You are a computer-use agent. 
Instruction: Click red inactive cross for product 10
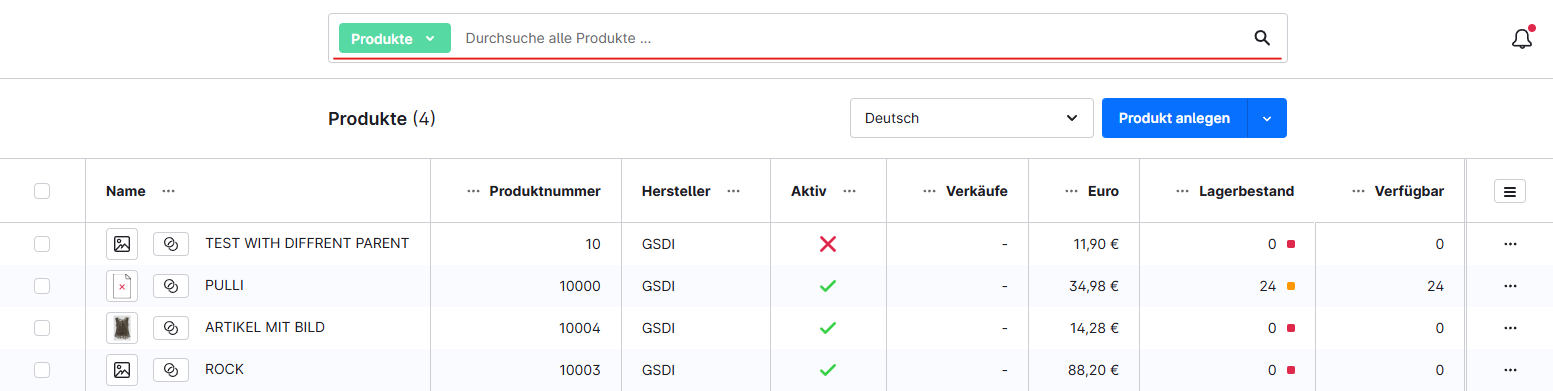coord(828,244)
